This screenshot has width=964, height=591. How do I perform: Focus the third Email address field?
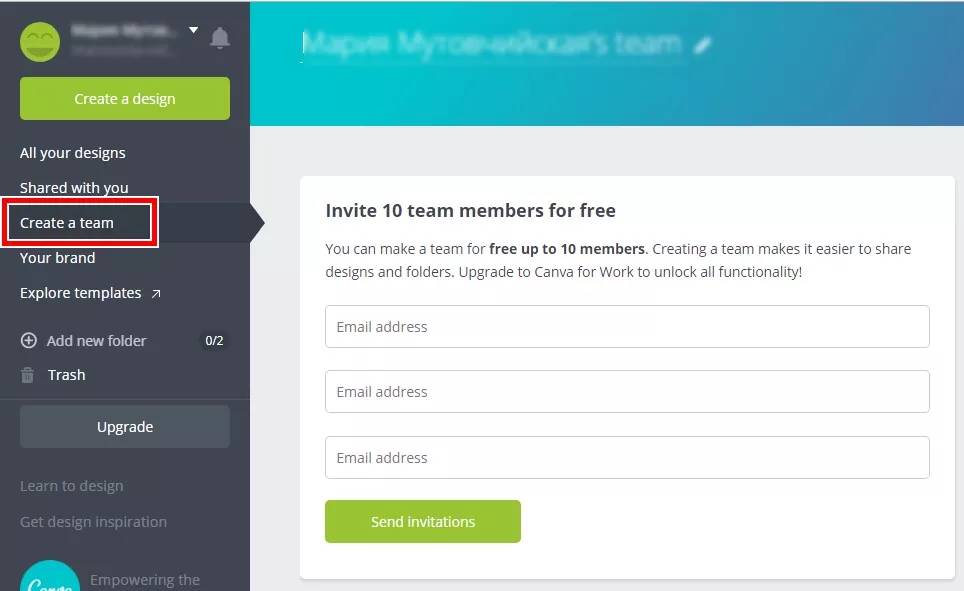coord(627,458)
